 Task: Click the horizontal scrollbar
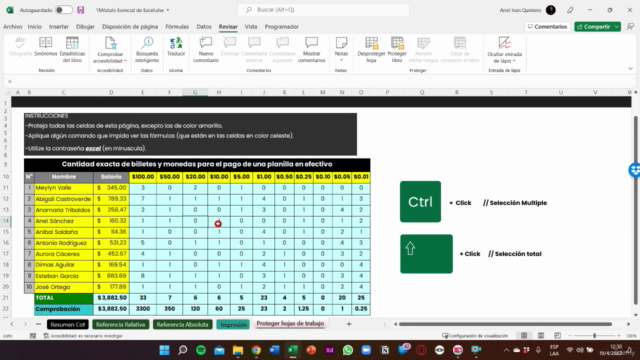(505, 324)
